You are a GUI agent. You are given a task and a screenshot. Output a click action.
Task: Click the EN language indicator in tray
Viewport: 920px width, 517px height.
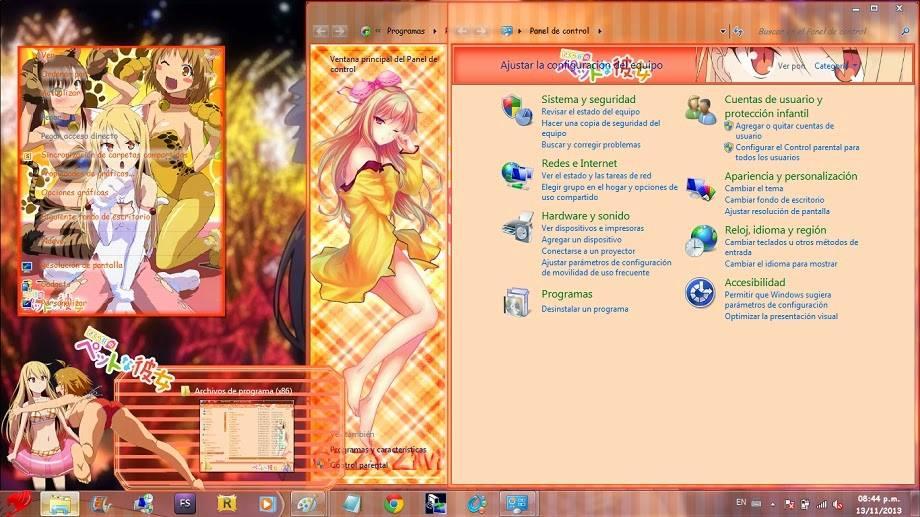tap(741, 502)
